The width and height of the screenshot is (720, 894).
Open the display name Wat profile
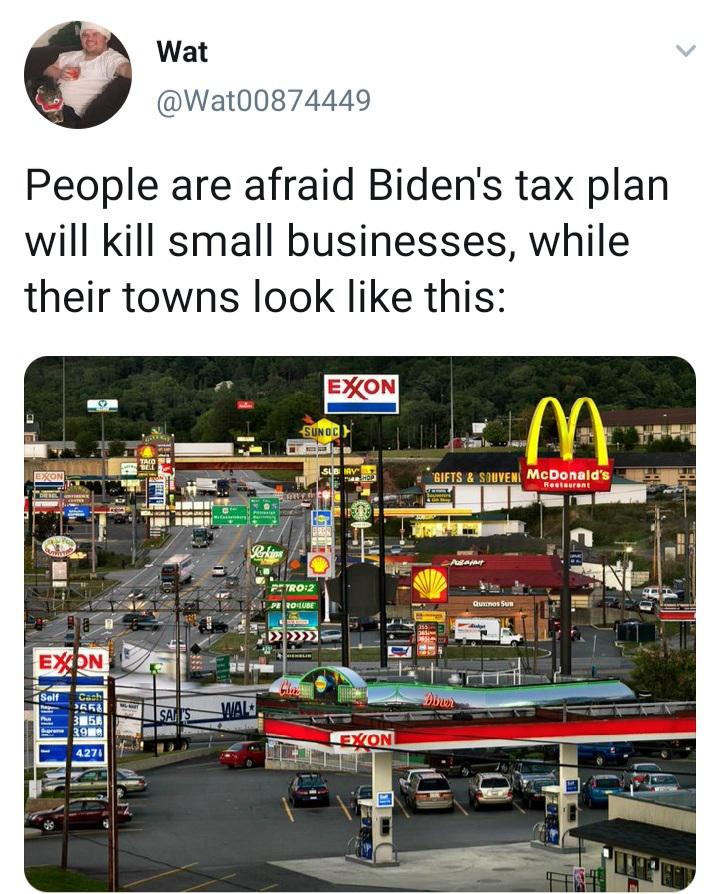pos(182,52)
